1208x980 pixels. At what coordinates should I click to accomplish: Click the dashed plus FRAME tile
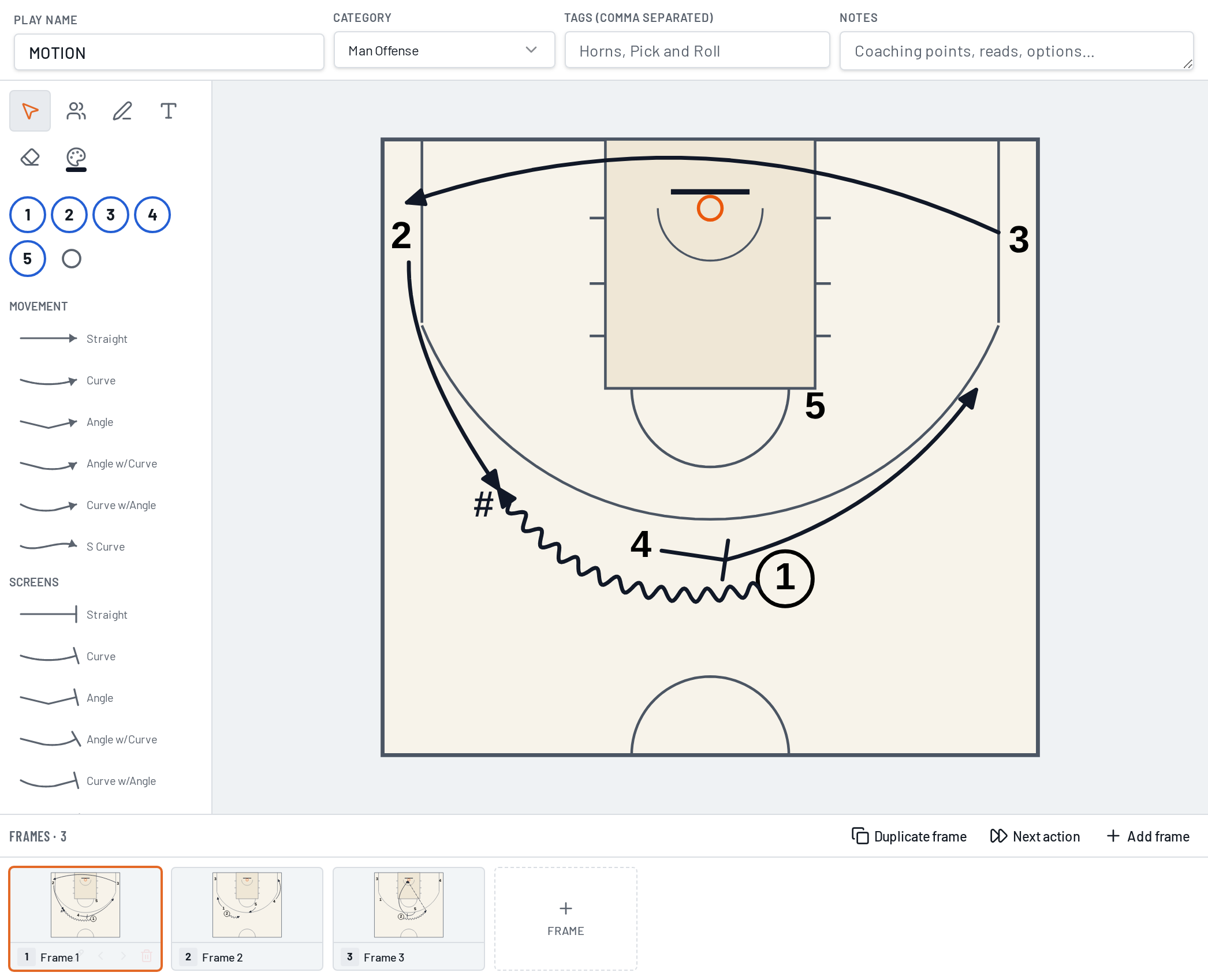[566, 919]
